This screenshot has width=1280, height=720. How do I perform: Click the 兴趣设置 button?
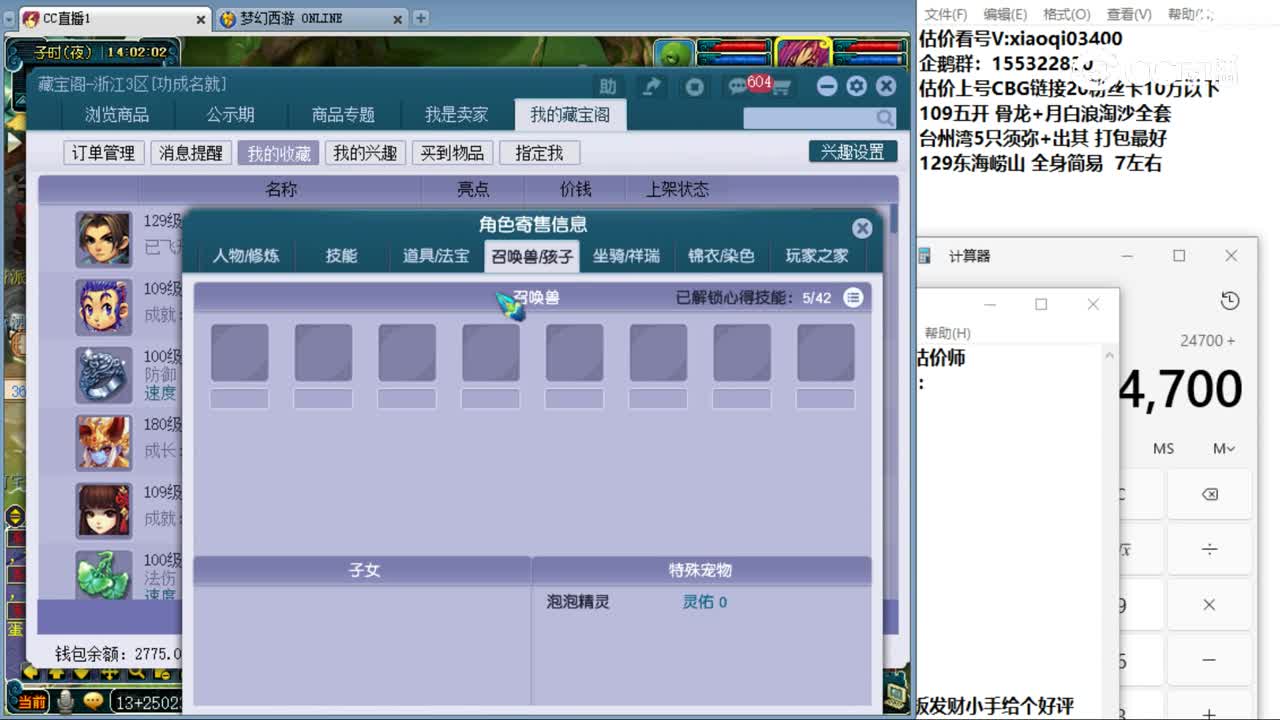[852, 151]
